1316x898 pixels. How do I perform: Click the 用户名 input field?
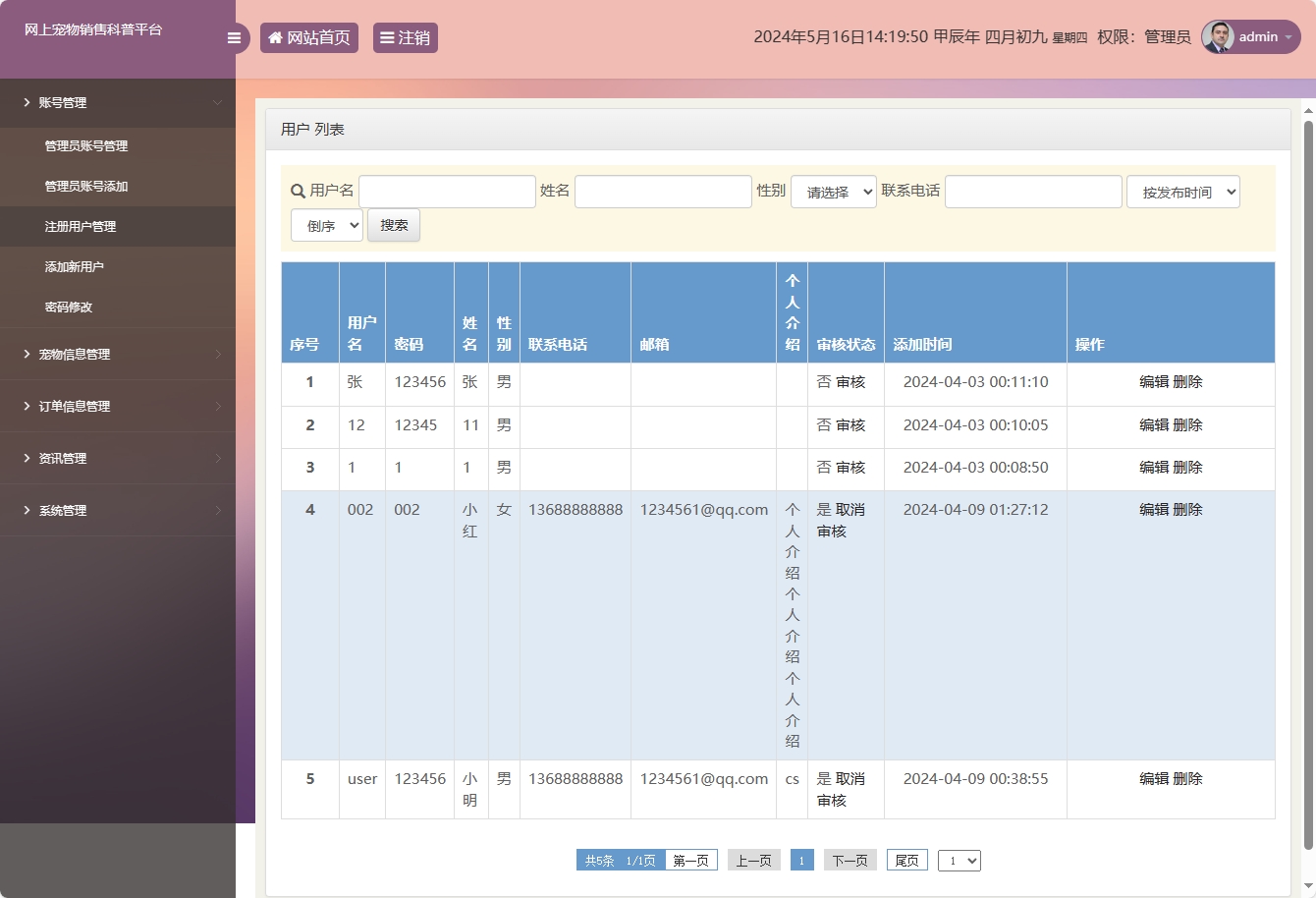click(447, 191)
